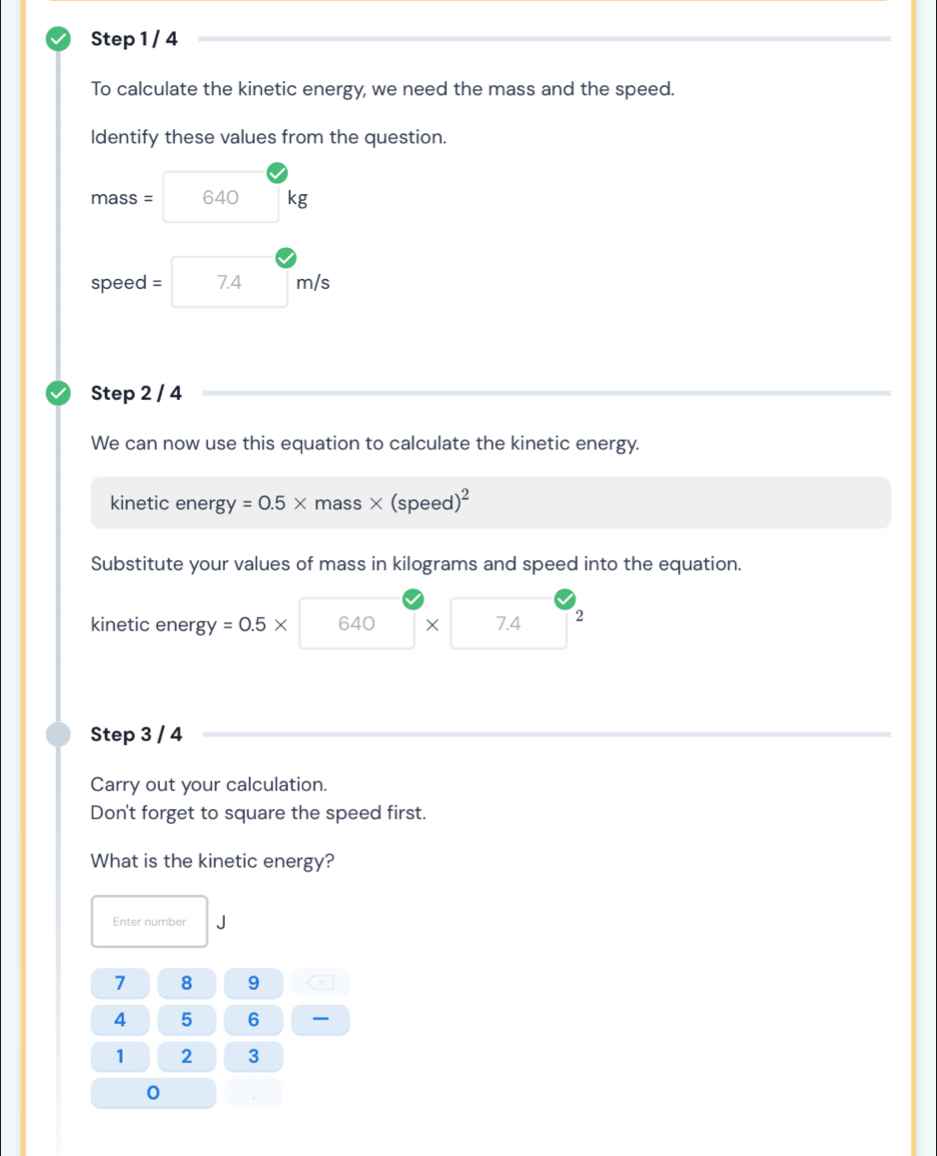Screen dimensions: 937x1156
Task: Select the mass answer box showing 640
Action: click(221, 198)
